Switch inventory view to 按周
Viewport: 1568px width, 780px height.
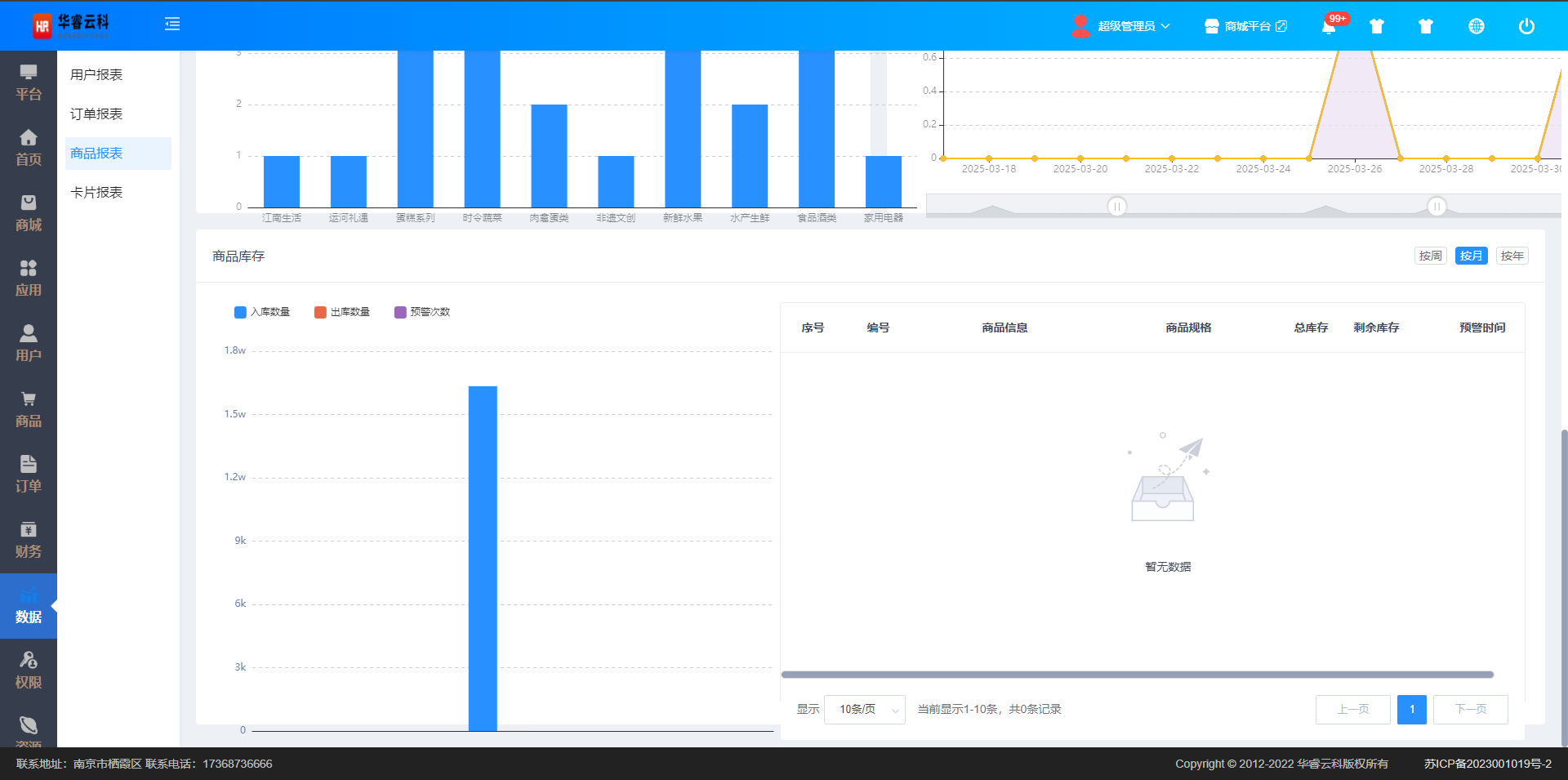pyautogui.click(x=1430, y=256)
